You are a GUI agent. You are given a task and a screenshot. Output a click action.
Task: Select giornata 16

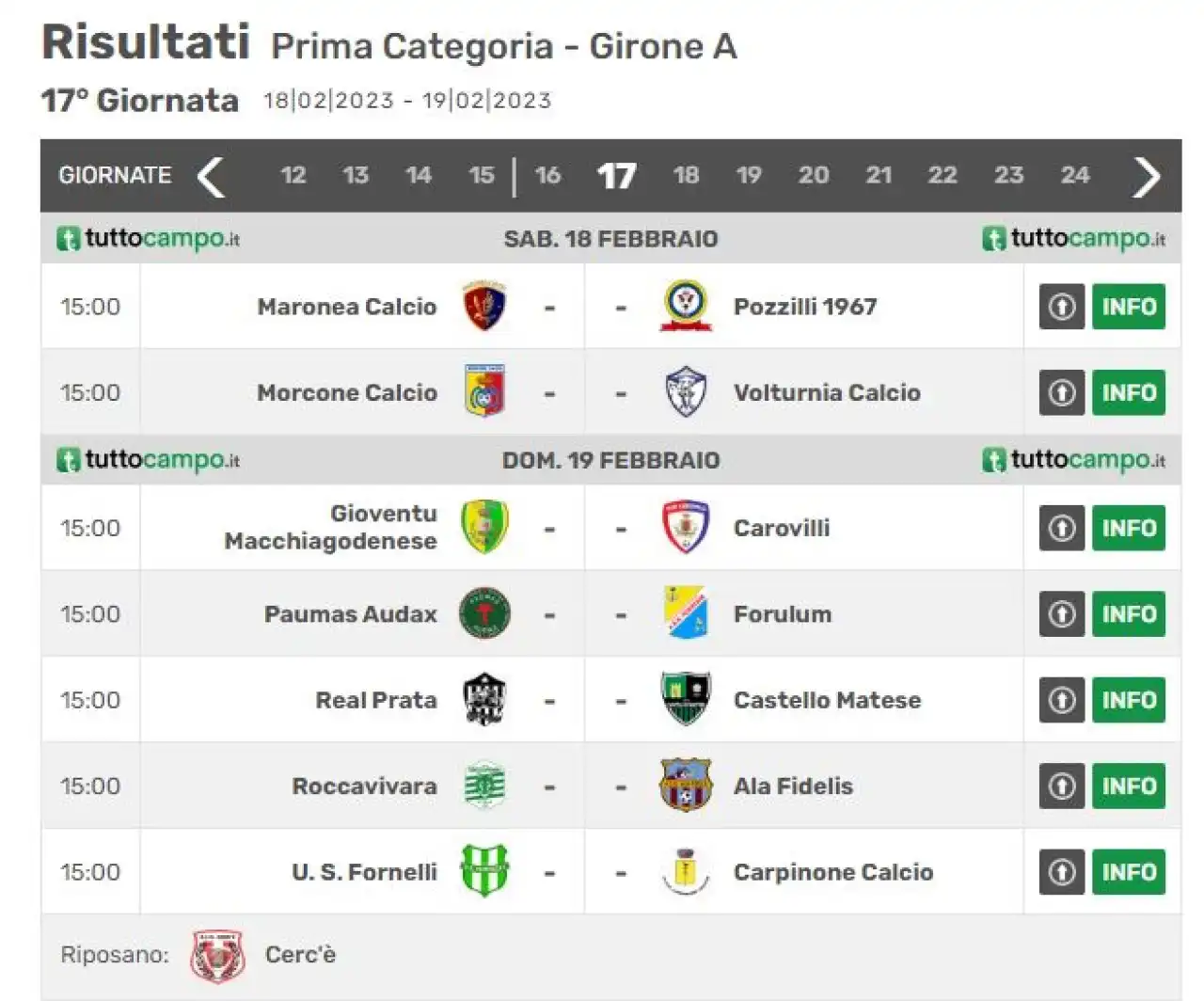pyautogui.click(x=547, y=175)
